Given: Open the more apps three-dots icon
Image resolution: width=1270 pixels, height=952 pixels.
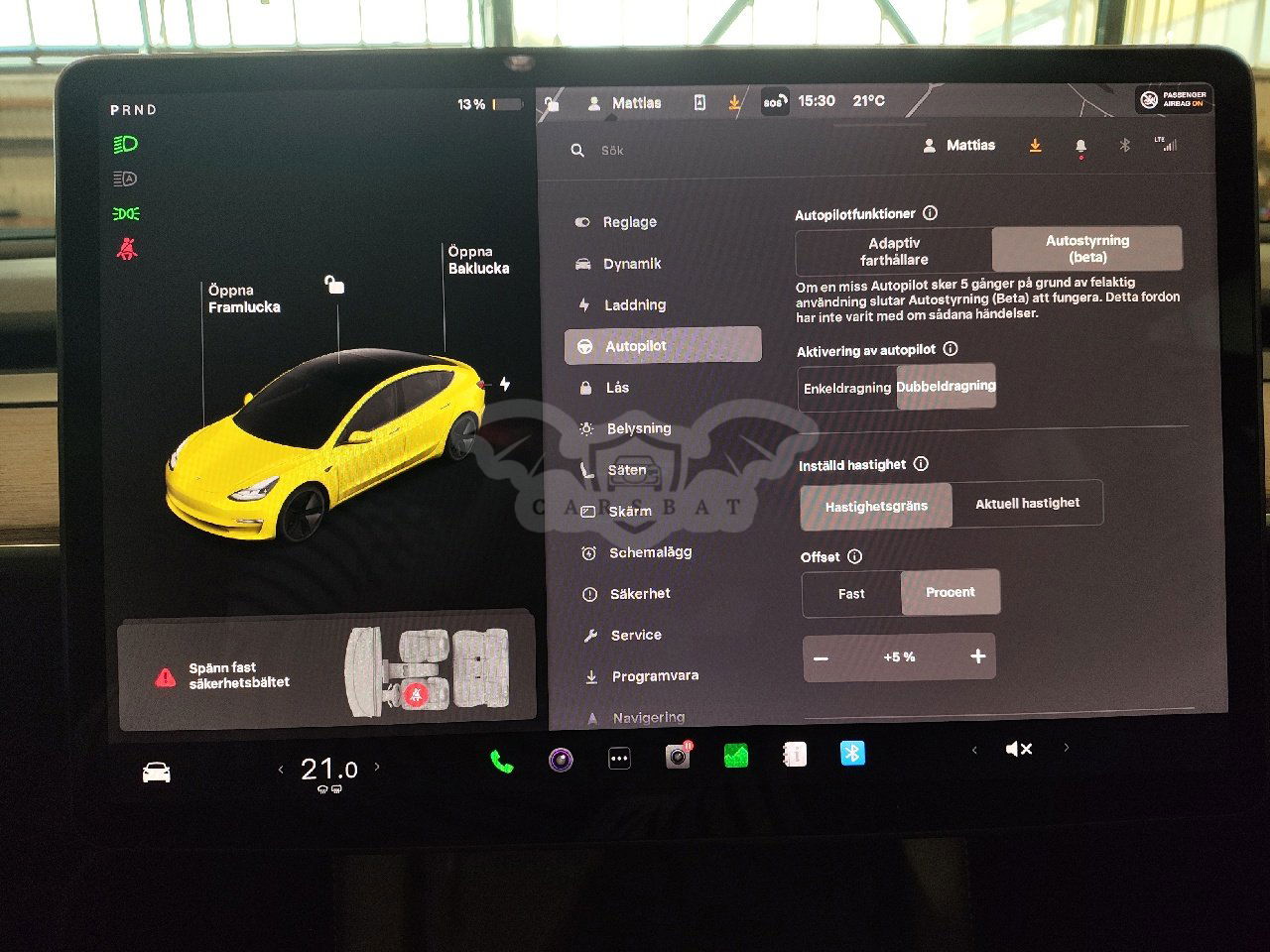Looking at the screenshot, I should point(619,759).
